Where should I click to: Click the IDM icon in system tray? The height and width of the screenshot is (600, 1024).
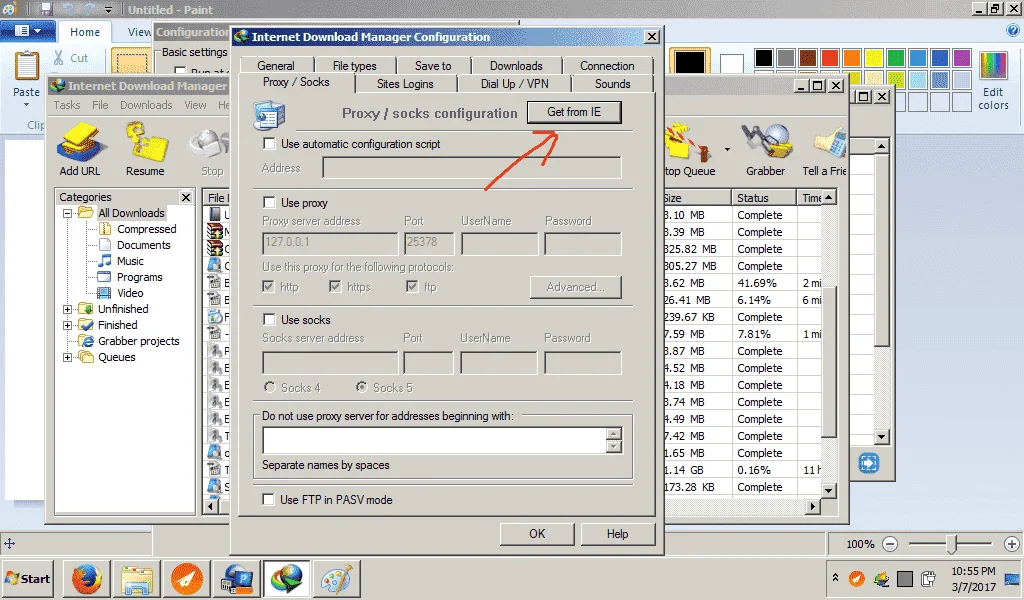[882, 578]
